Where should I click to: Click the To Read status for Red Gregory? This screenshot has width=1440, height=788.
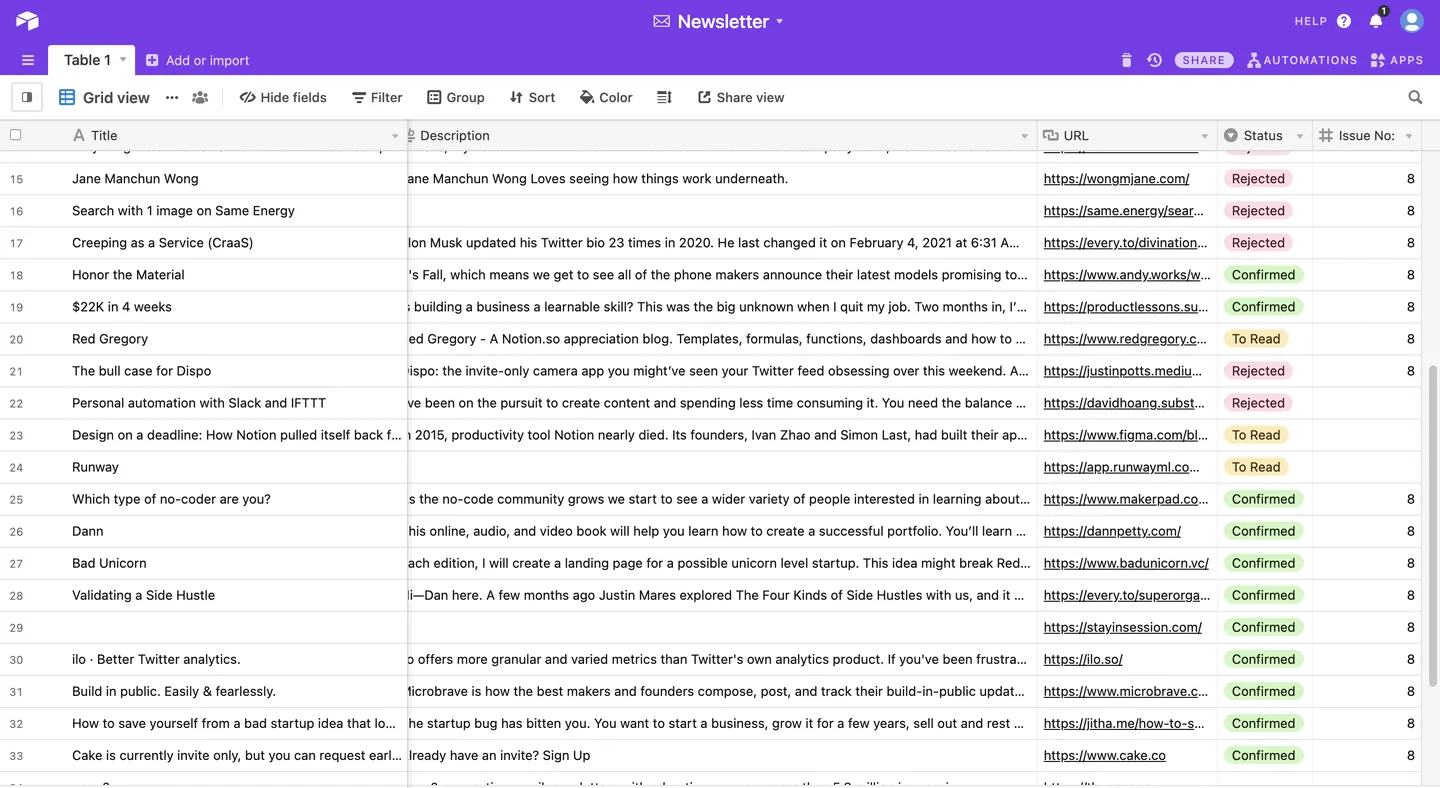(1256, 339)
